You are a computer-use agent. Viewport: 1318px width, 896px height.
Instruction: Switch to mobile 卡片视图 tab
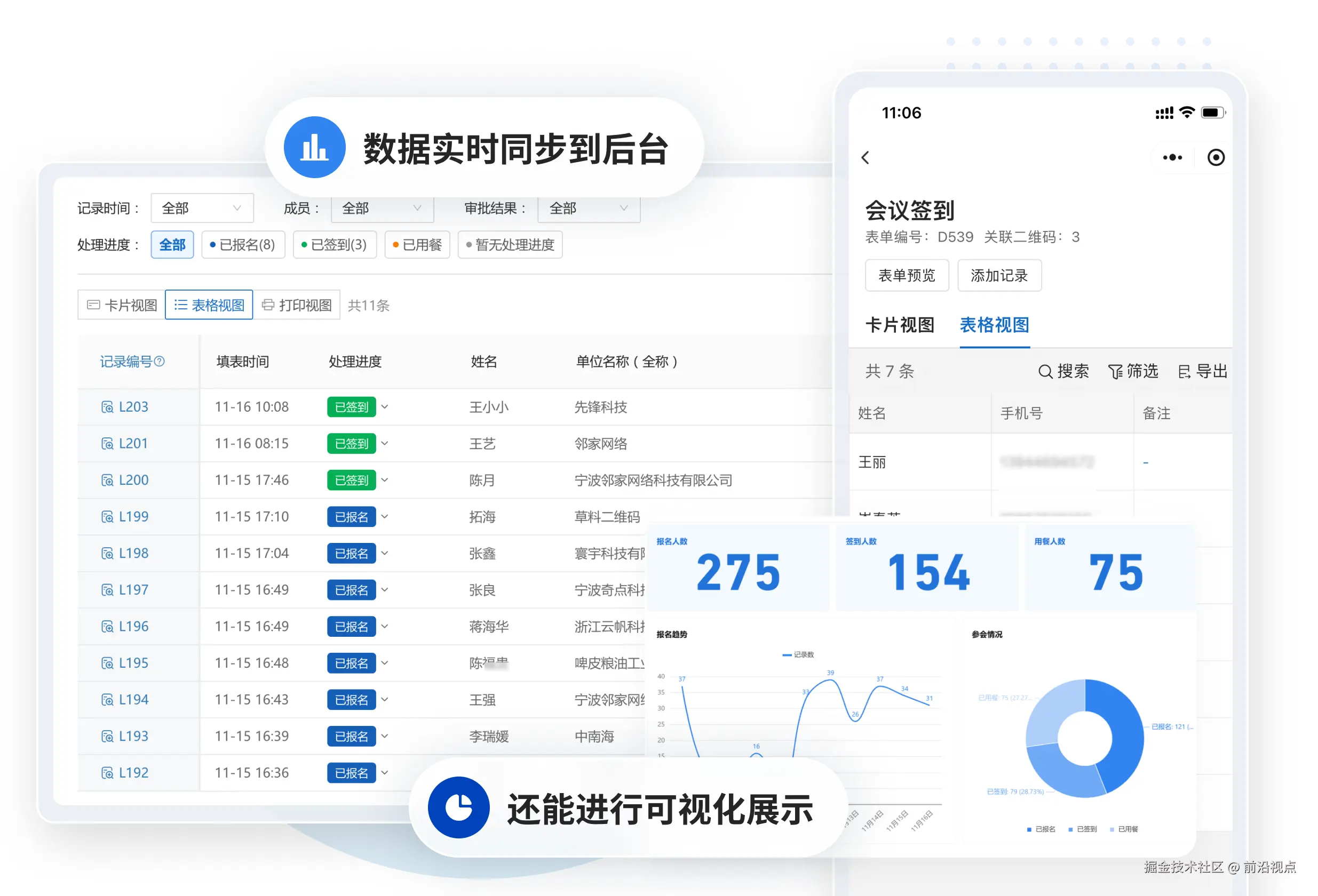pos(900,325)
